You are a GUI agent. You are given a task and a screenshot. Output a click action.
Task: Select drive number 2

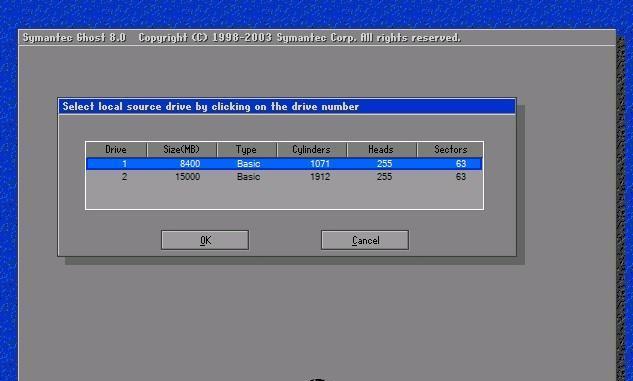point(124,177)
